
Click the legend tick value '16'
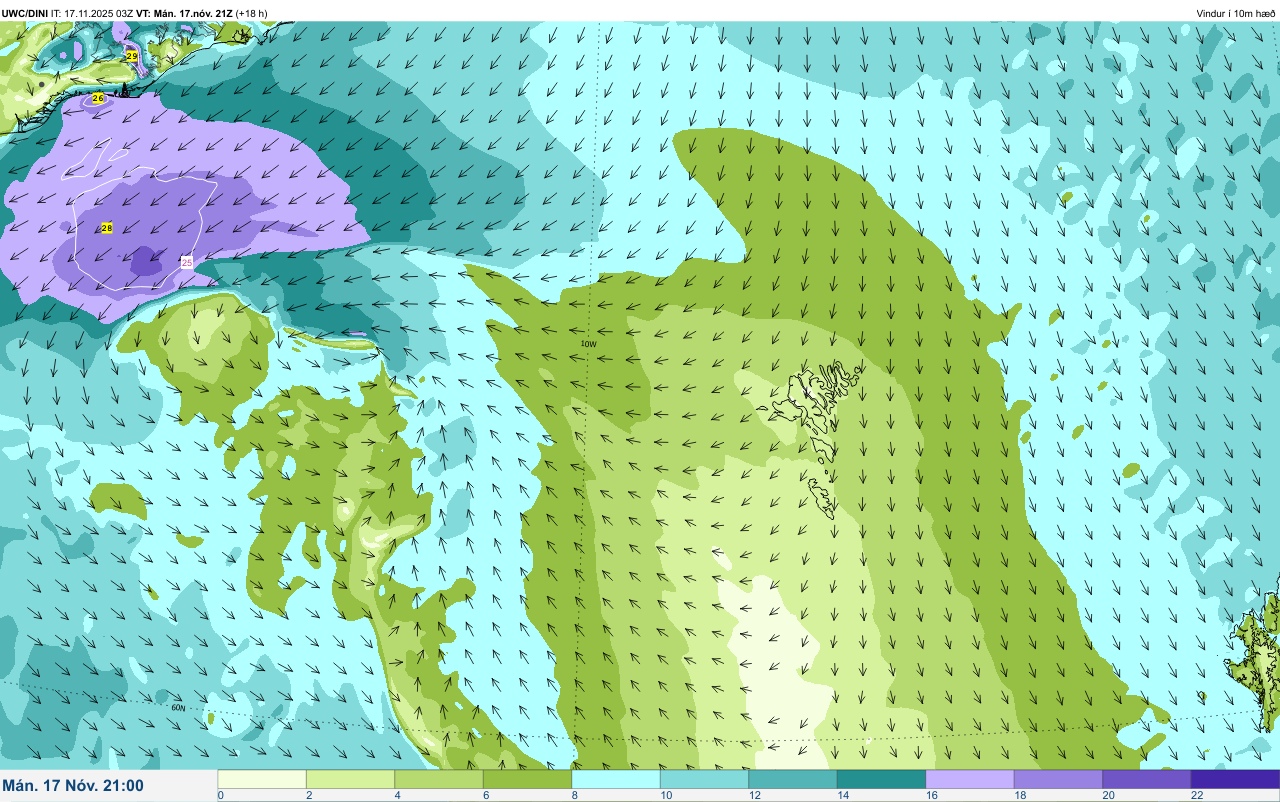931,795
